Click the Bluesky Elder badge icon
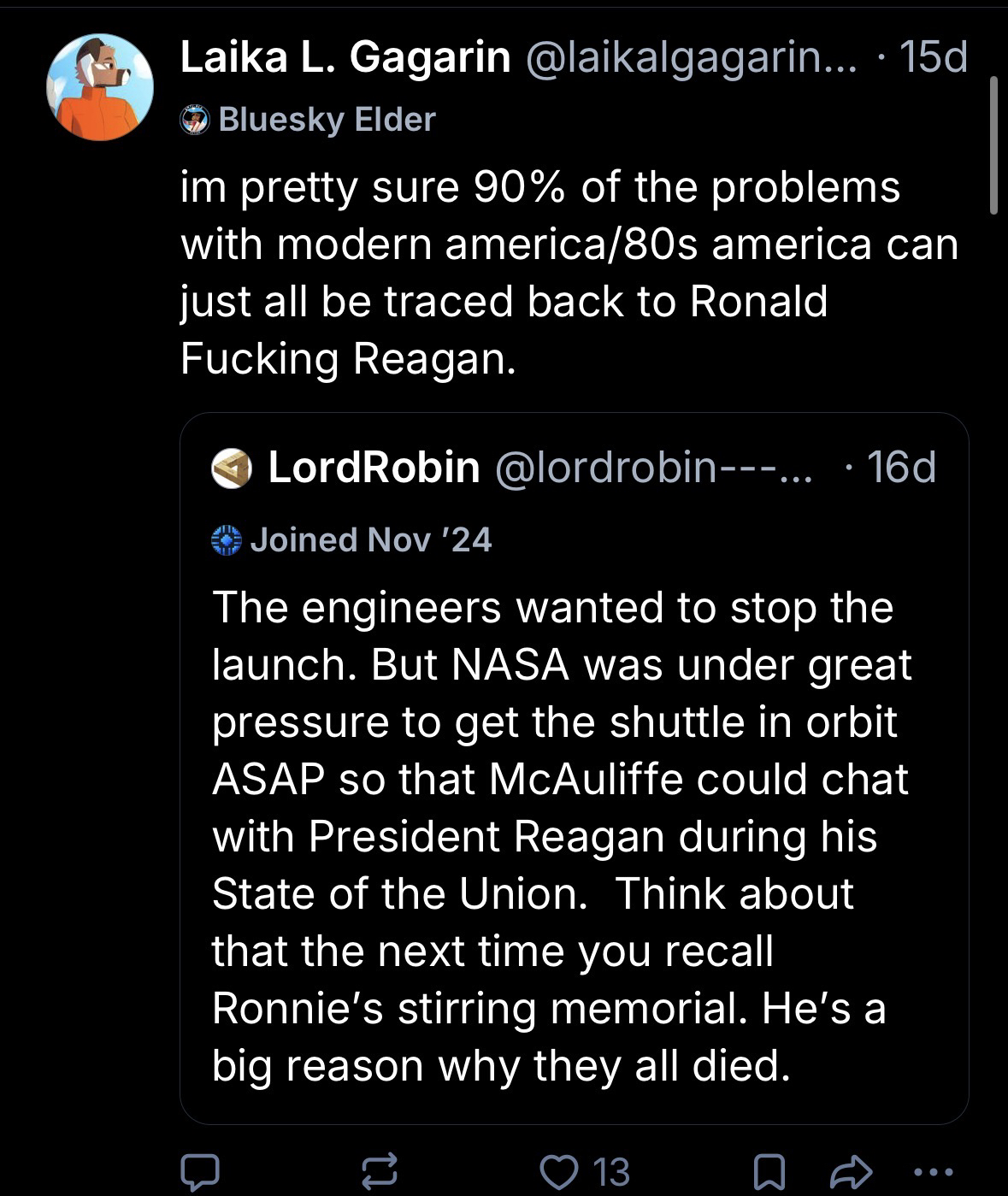The width and height of the screenshot is (1008, 1196). (195, 120)
